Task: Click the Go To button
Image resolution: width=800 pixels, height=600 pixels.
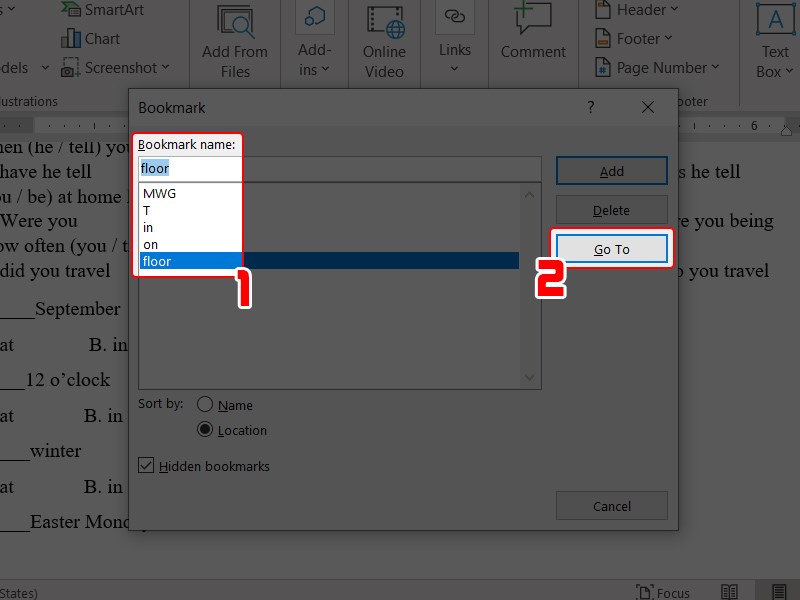Action: [612, 249]
